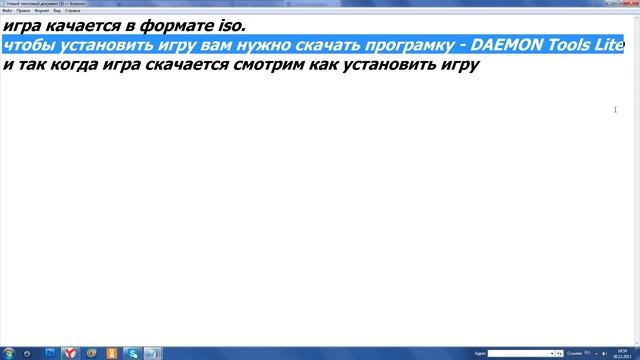Open the Вид menu
640x360 pixels.
[57, 11]
